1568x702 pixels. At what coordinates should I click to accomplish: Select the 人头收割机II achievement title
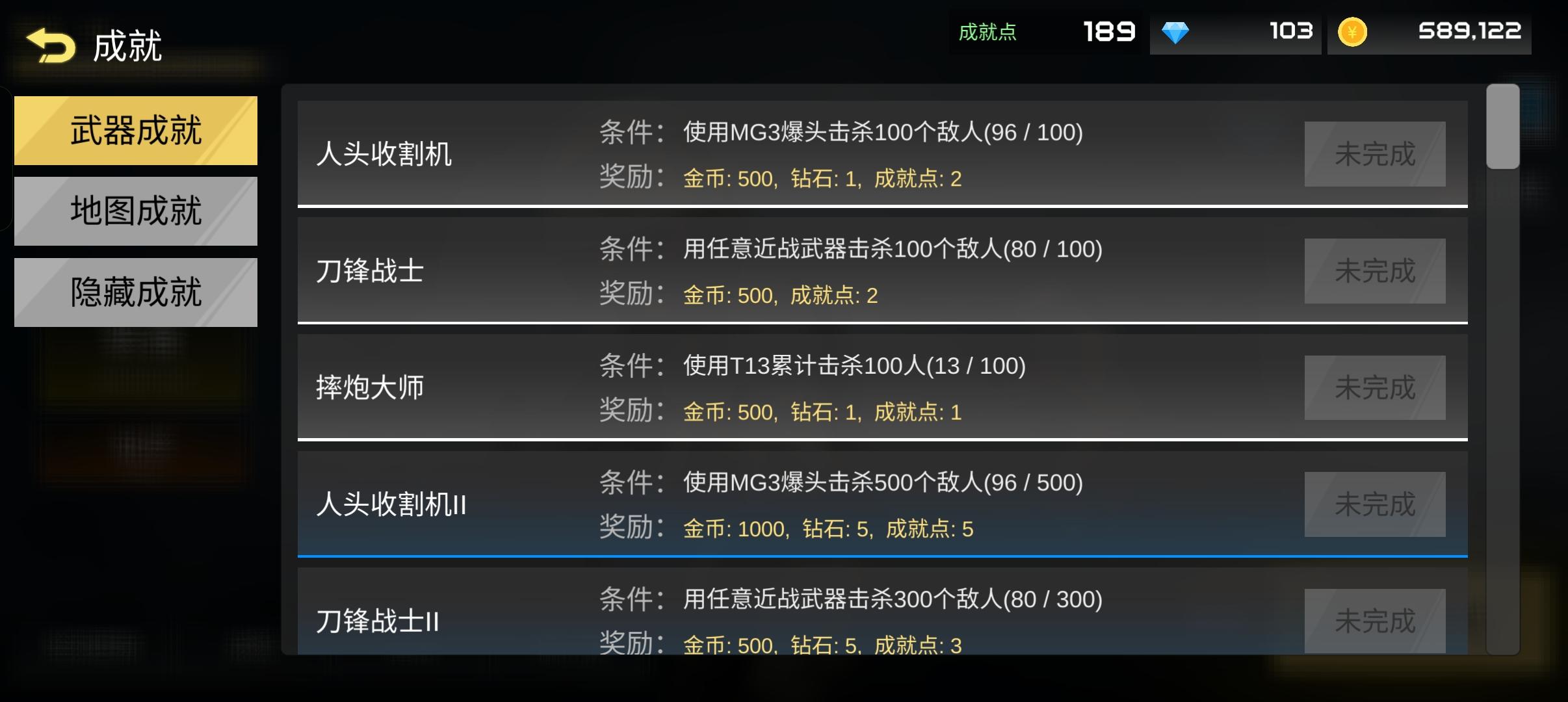point(391,504)
